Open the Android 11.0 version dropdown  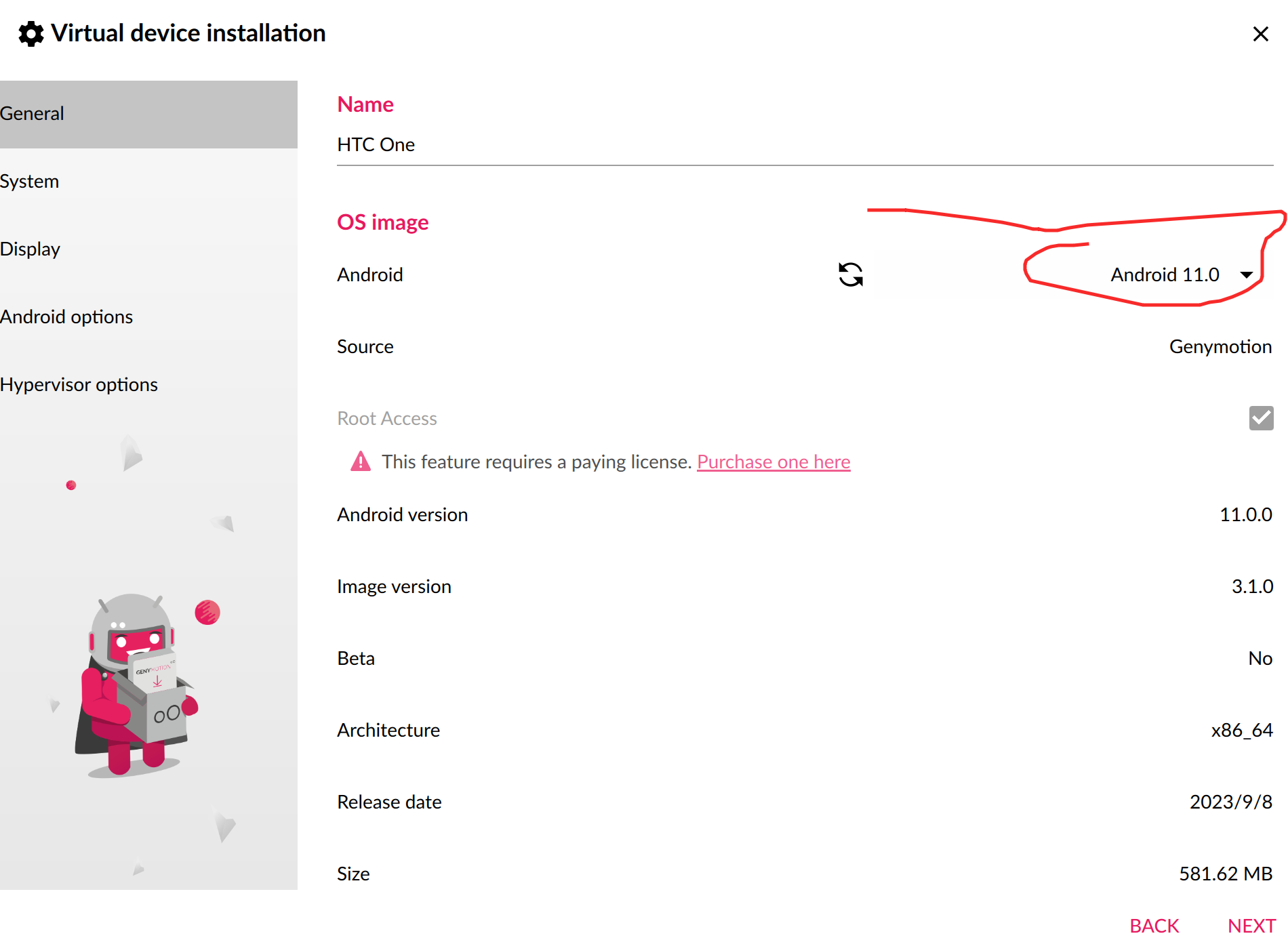pos(1182,274)
